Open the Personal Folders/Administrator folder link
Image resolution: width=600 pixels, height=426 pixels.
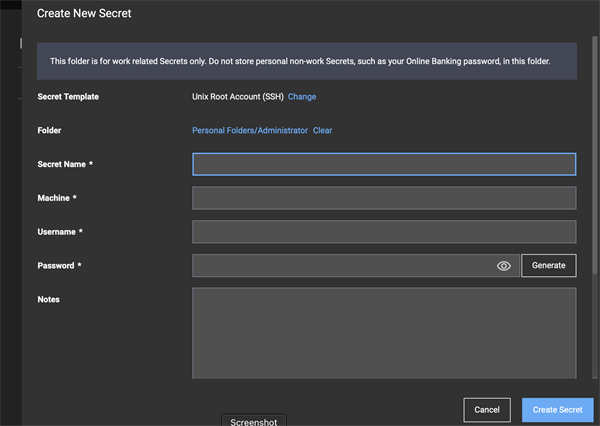tap(250, 131)
